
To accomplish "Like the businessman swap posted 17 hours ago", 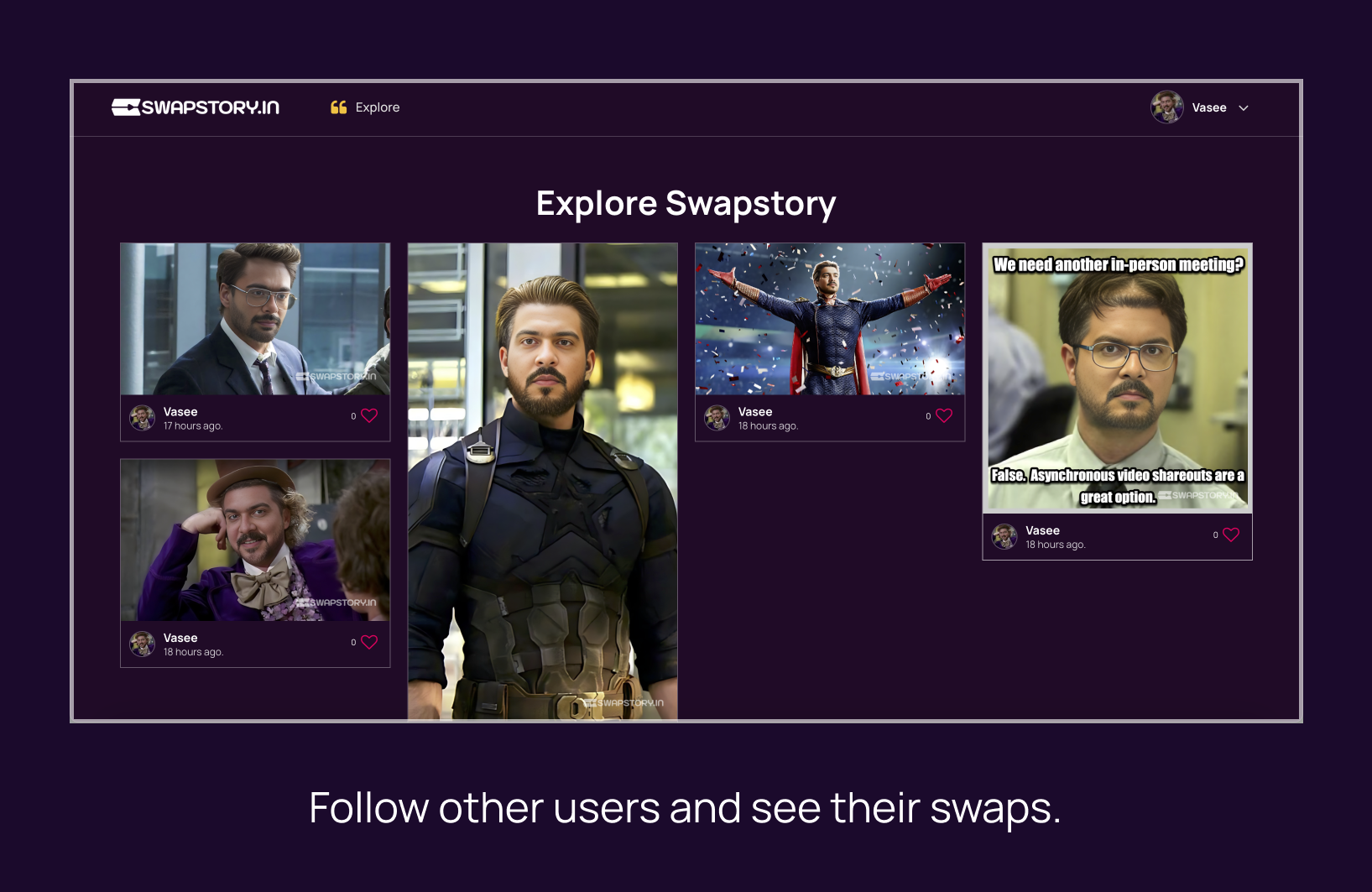I will [x=369, y=415].
